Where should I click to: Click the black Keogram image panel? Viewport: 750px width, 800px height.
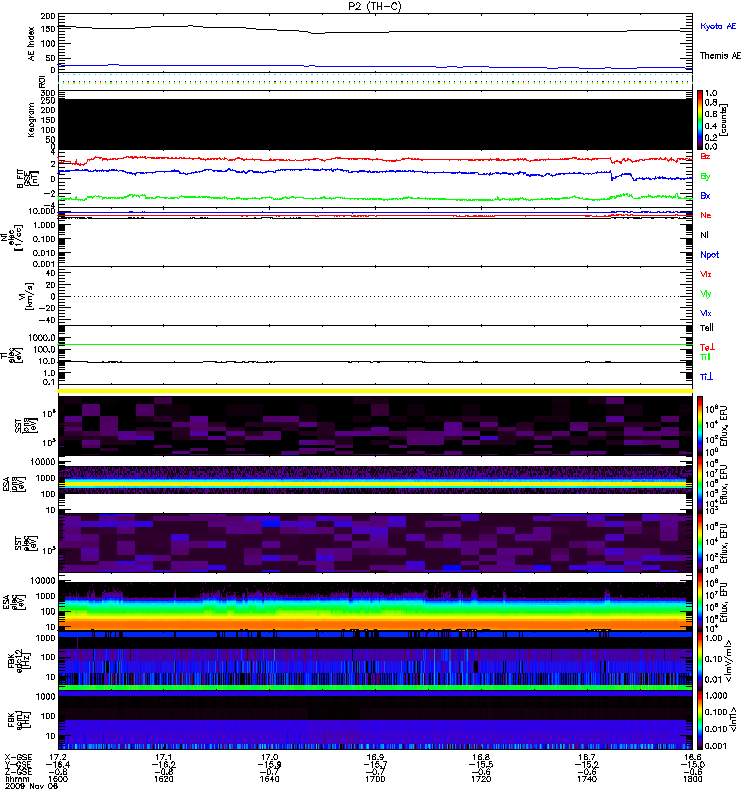375,124
